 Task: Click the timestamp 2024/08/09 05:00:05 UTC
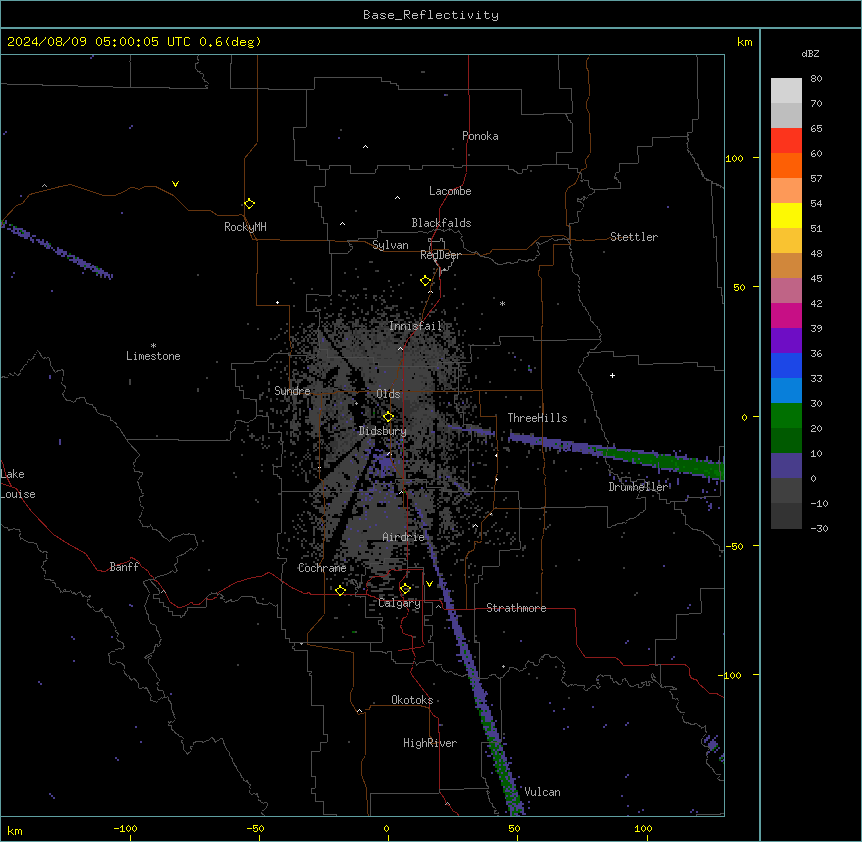99,42
